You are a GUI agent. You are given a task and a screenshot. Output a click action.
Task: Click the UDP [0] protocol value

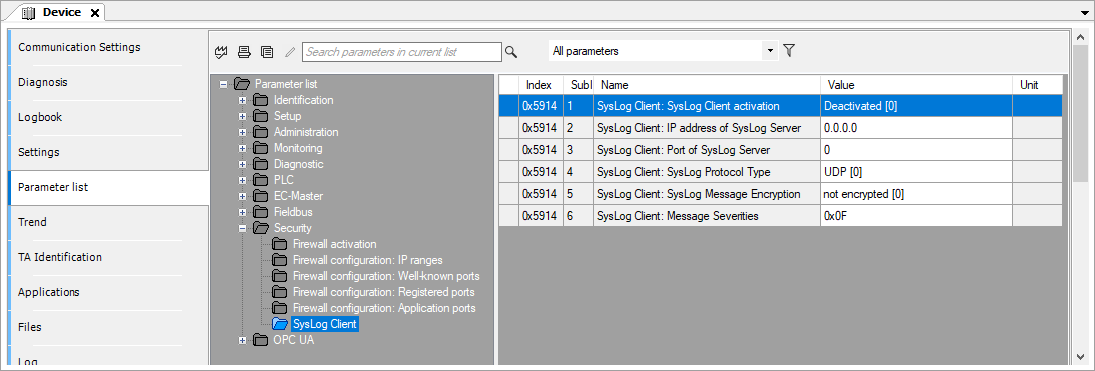click(x=916, y=172)
